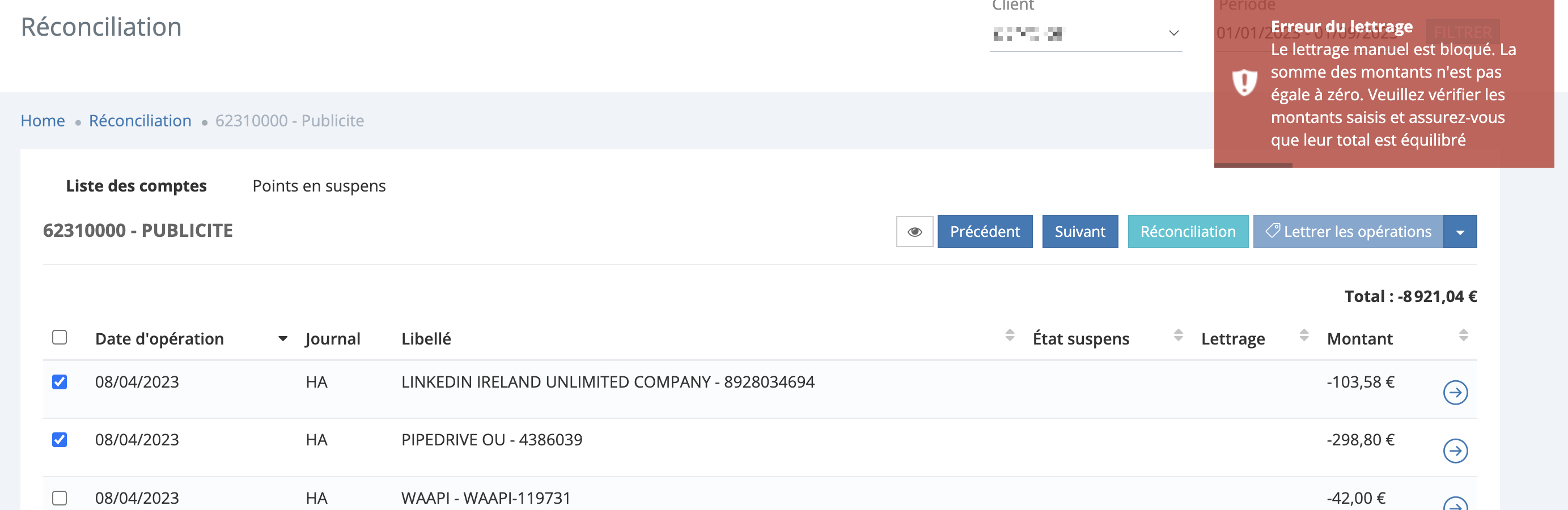Switch to Points en suspens tab

point(319,186)
